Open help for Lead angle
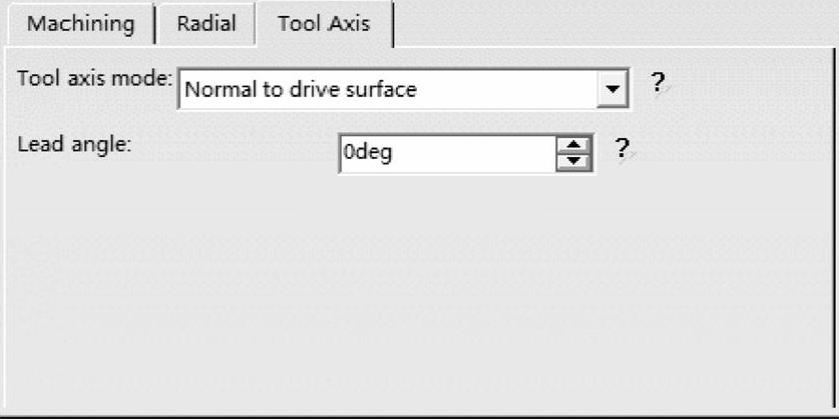 [x=622, y=150]
